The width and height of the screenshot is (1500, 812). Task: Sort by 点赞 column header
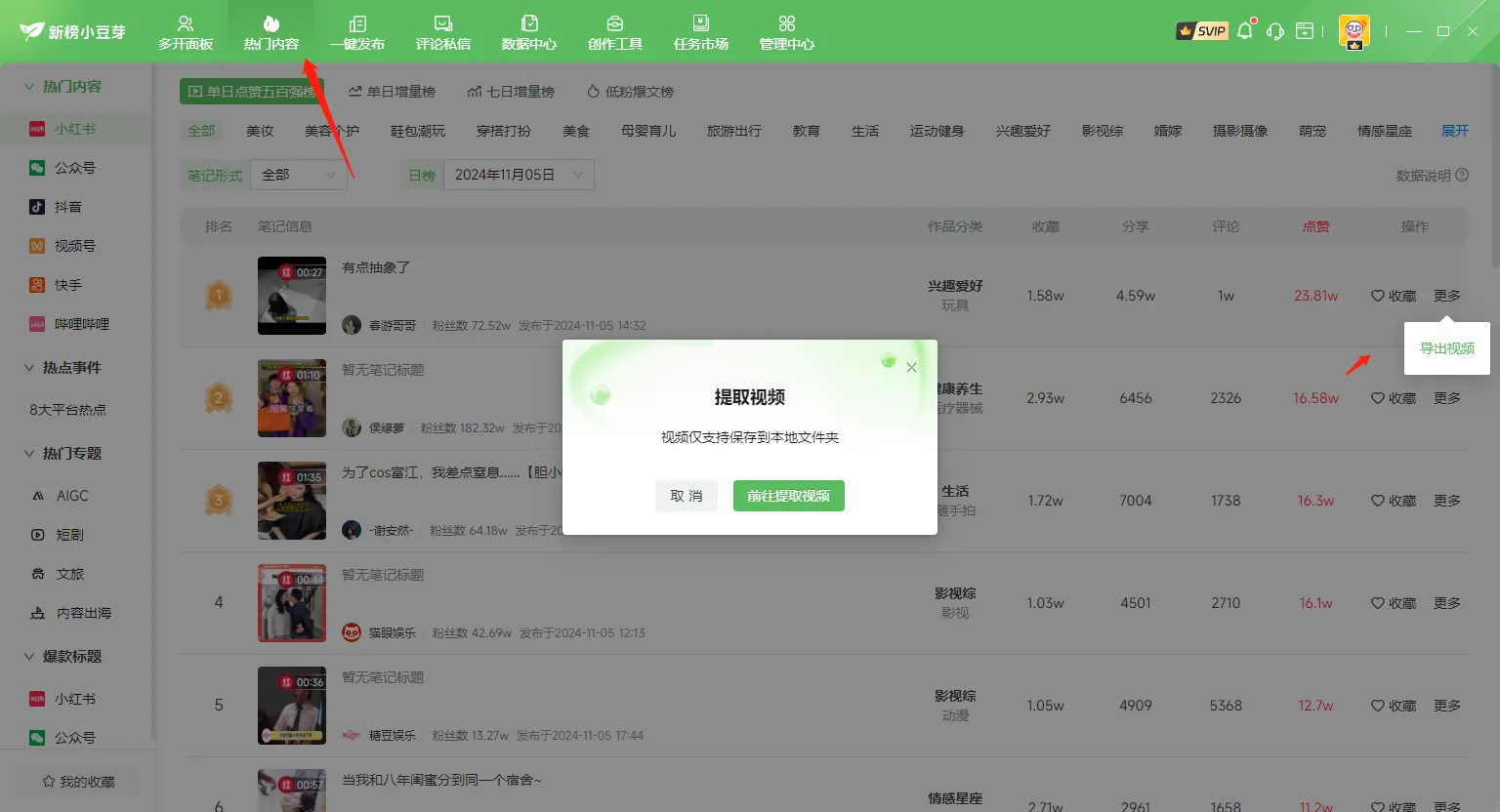click(x=1316, y=226)
